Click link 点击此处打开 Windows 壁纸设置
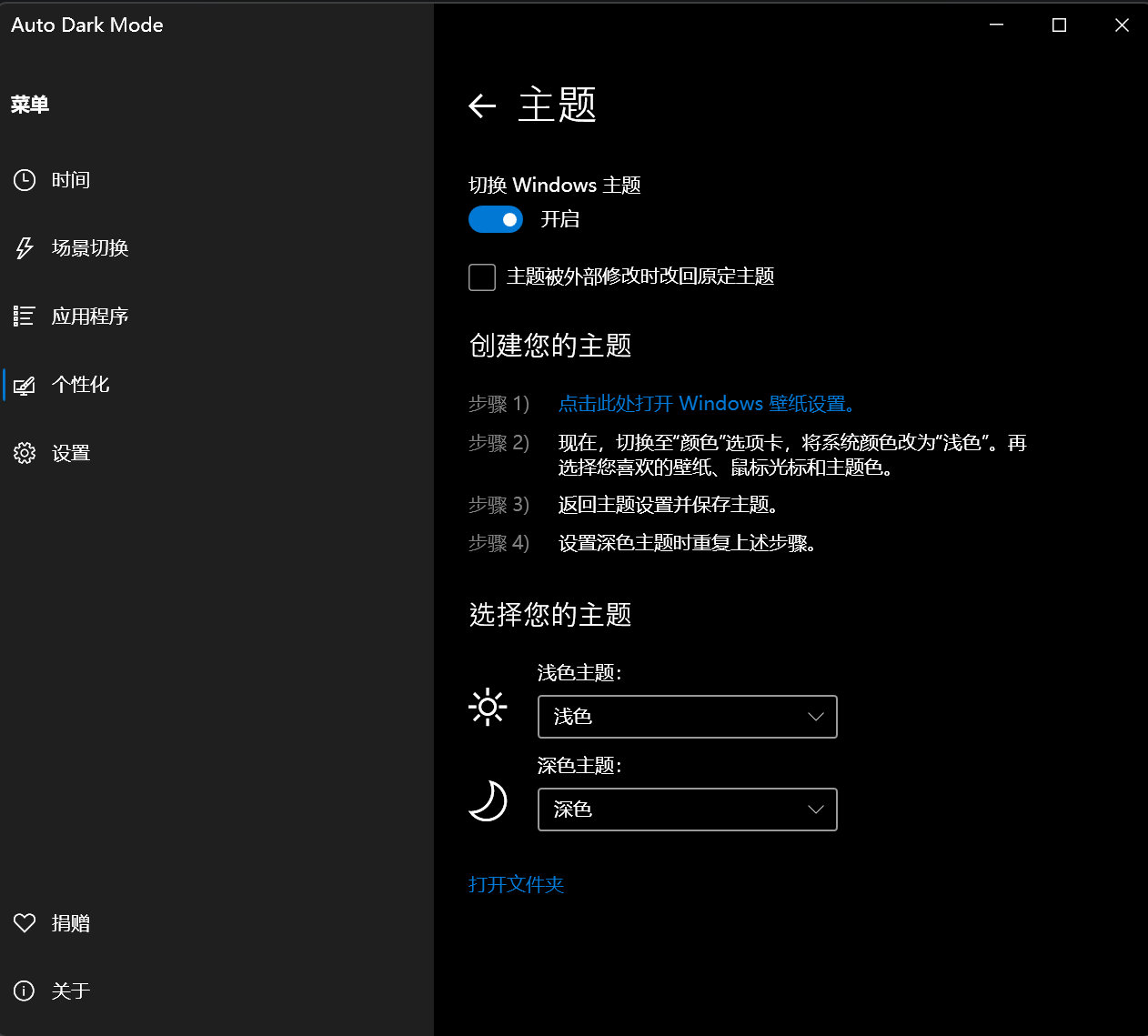The height and width of the screenshot is (1036, 1148). [707, 404]
